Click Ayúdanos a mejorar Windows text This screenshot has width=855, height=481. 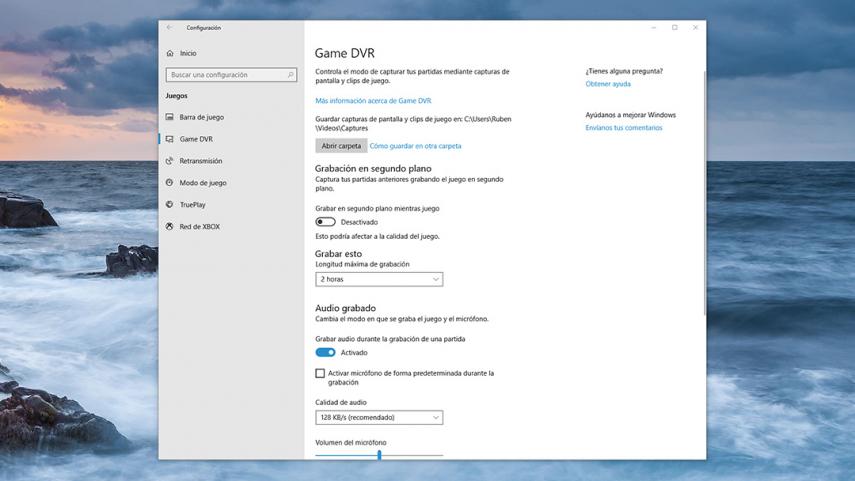click(x=630, y=115)
